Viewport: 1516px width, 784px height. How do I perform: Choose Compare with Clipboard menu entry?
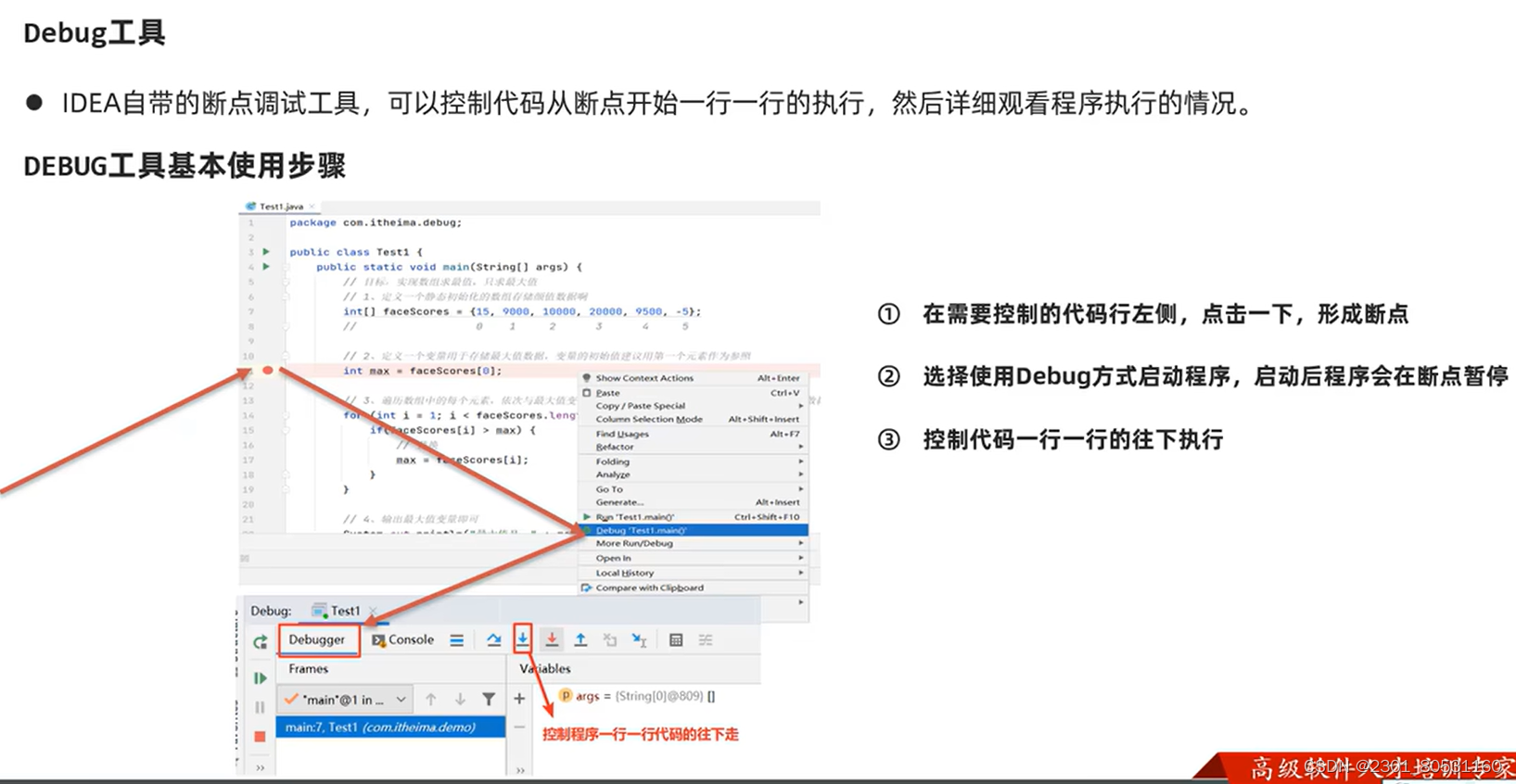(x=694, y=588)
